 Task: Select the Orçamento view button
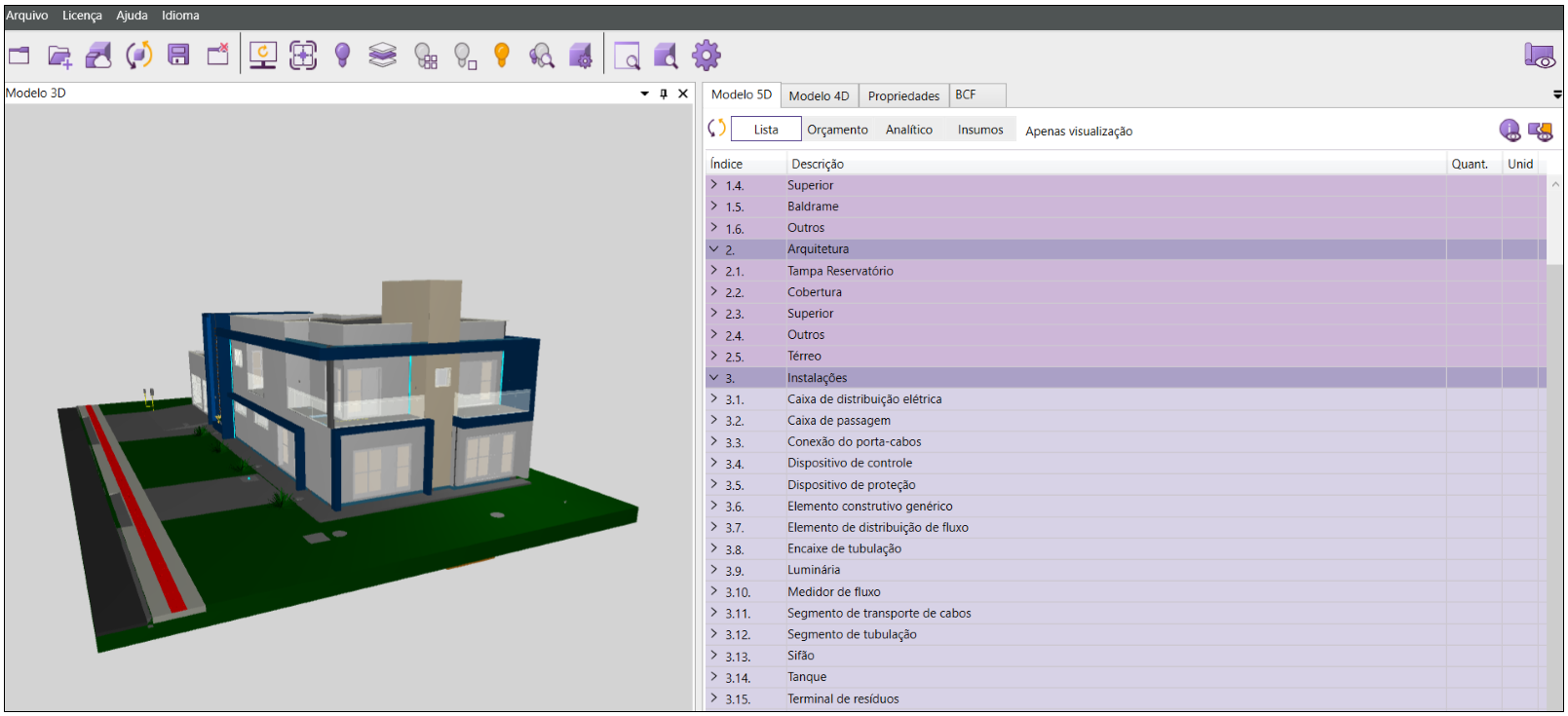(x=837, y=130)
